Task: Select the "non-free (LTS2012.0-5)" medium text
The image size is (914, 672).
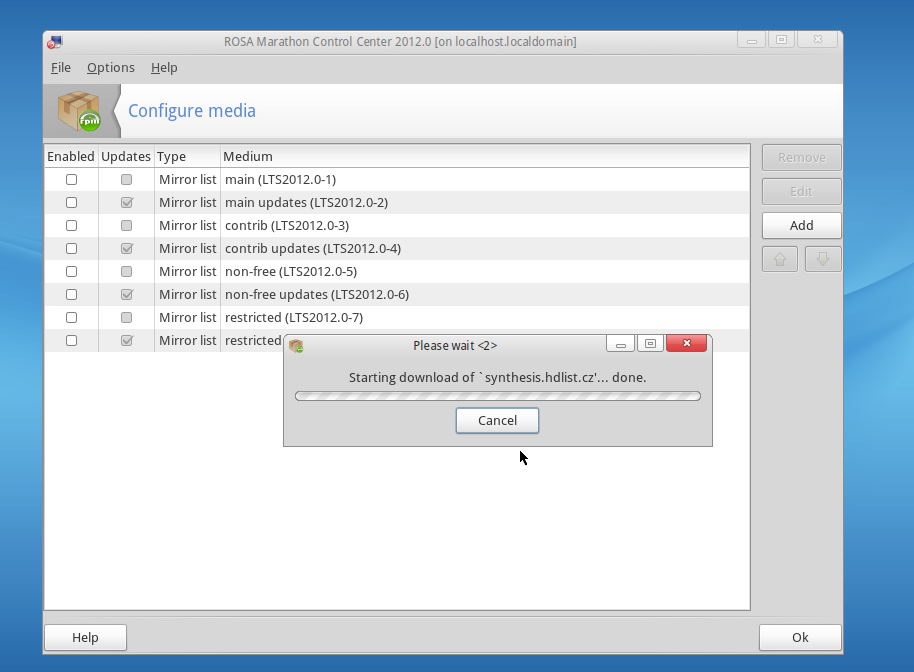Action: [291, 272]
